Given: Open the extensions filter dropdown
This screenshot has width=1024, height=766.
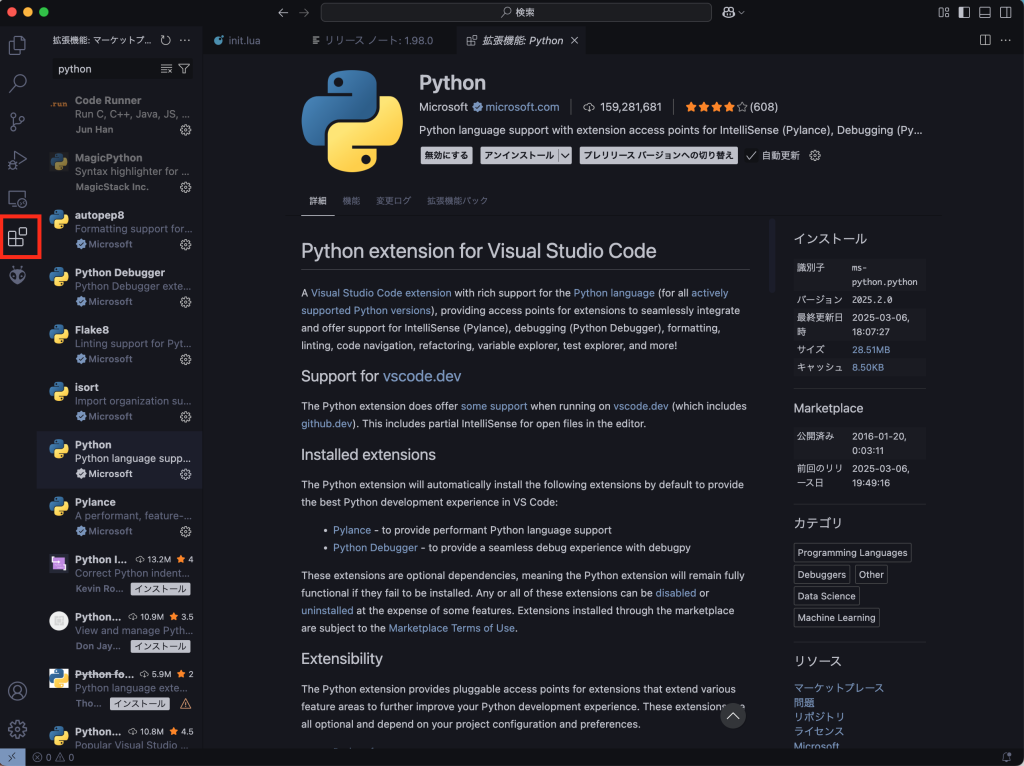Looking at the screenshot, I should point(184,69).
